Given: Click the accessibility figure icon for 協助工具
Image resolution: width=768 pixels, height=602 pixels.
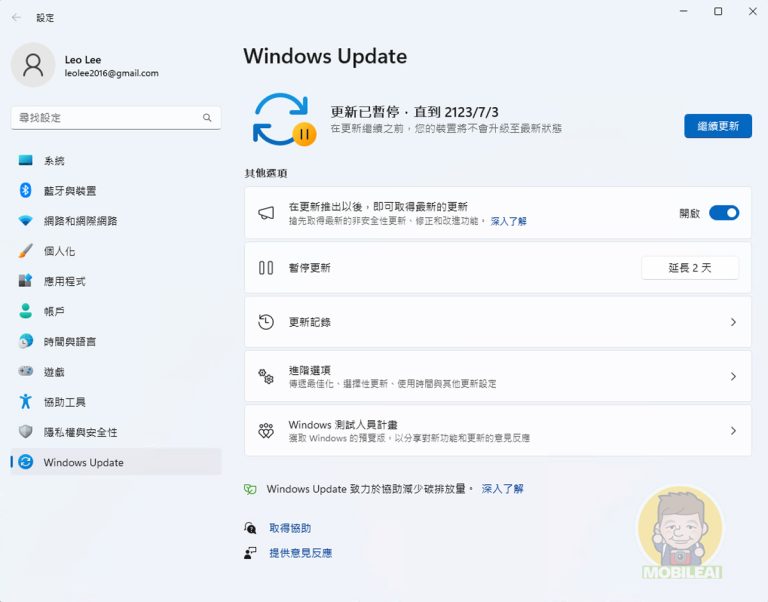Looking at the screenshot, I should [25, 402].
